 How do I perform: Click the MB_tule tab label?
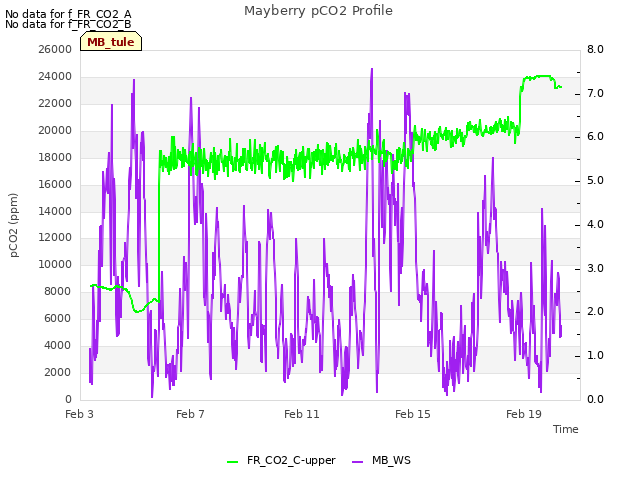[111, 42]
